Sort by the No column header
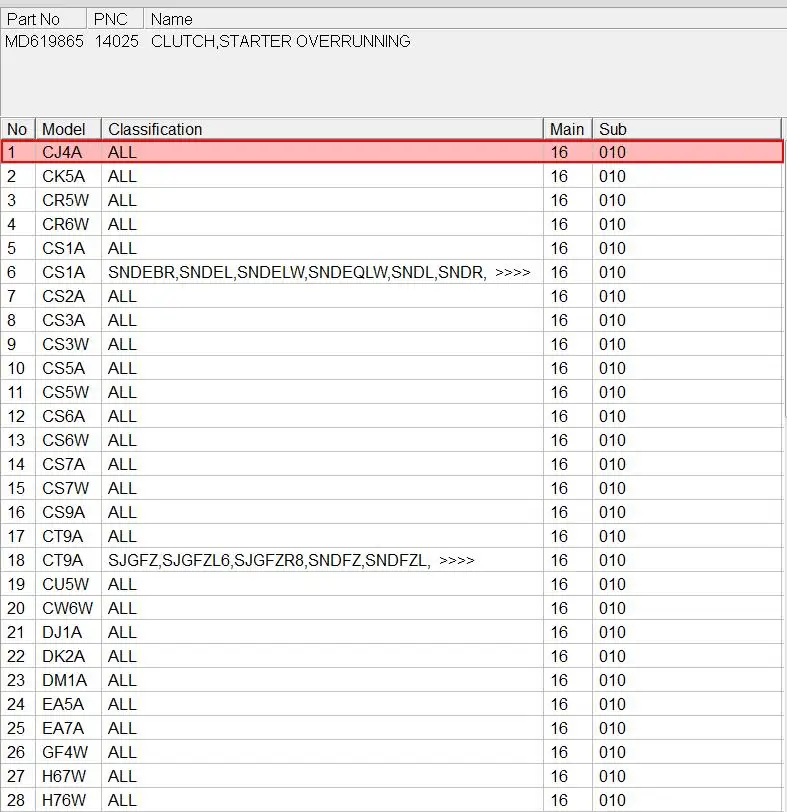 [18, 129]
